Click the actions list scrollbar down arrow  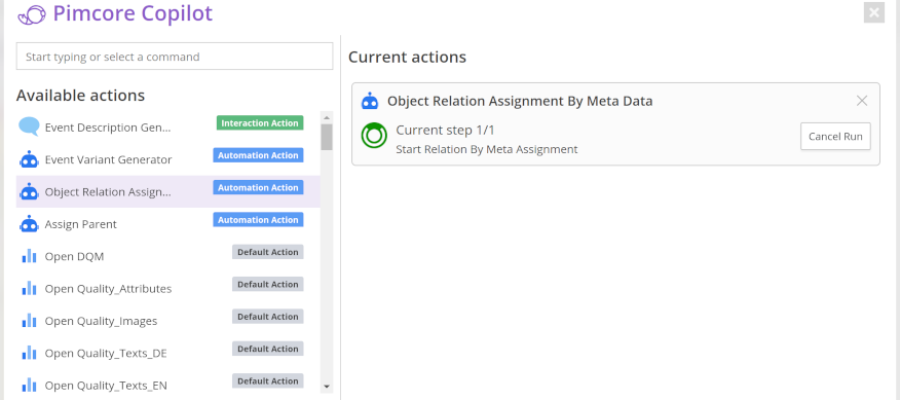click(327, 387)
